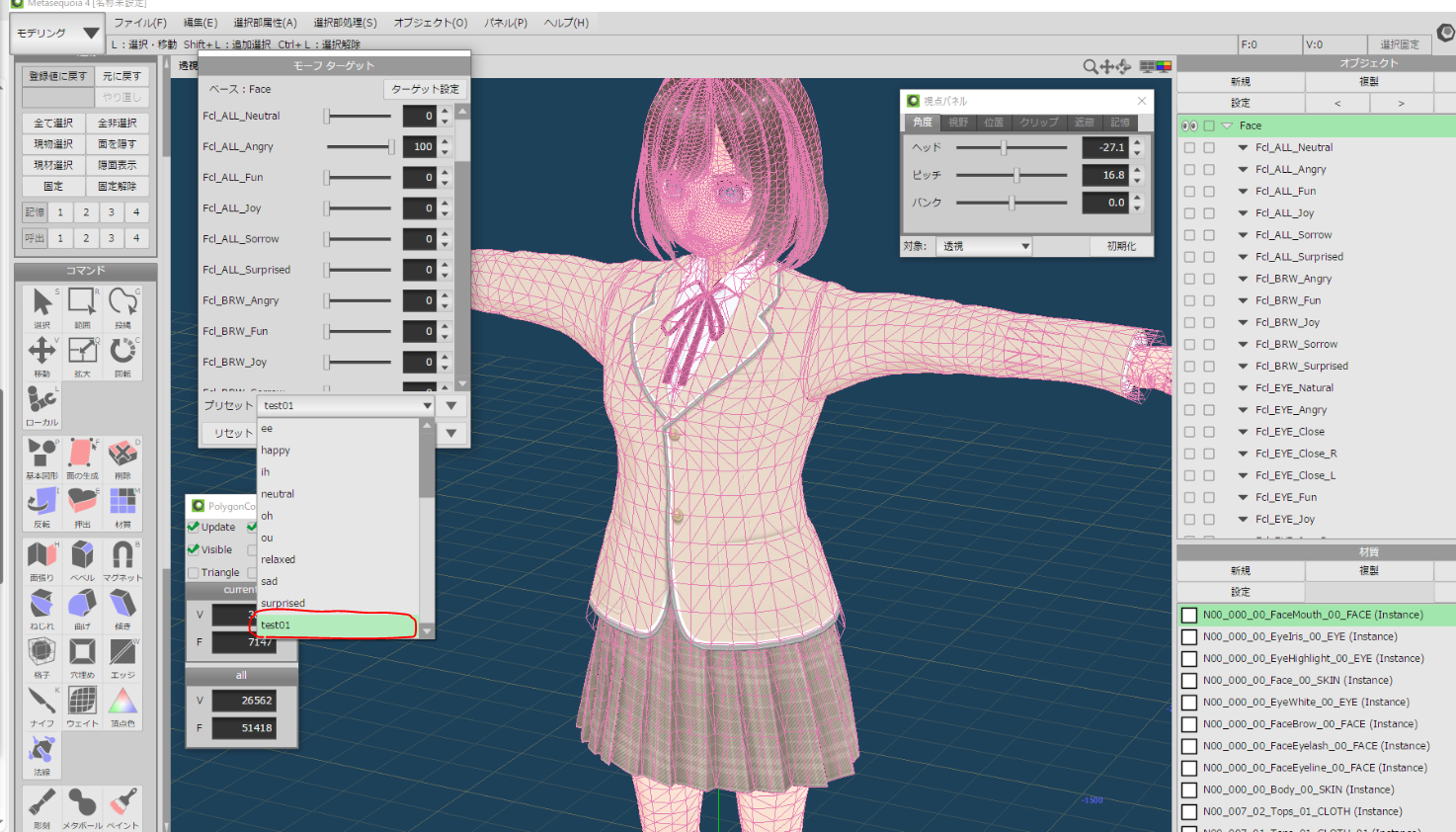This screenshot has height=832, width=1456.
Task: Activate the 範囲 rectangle selection tool
Action: tap(82, 307)
